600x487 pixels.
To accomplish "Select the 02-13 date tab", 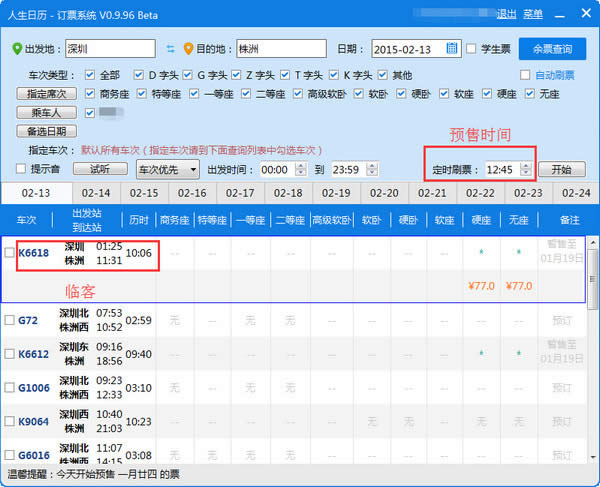I will click(36, 193).
